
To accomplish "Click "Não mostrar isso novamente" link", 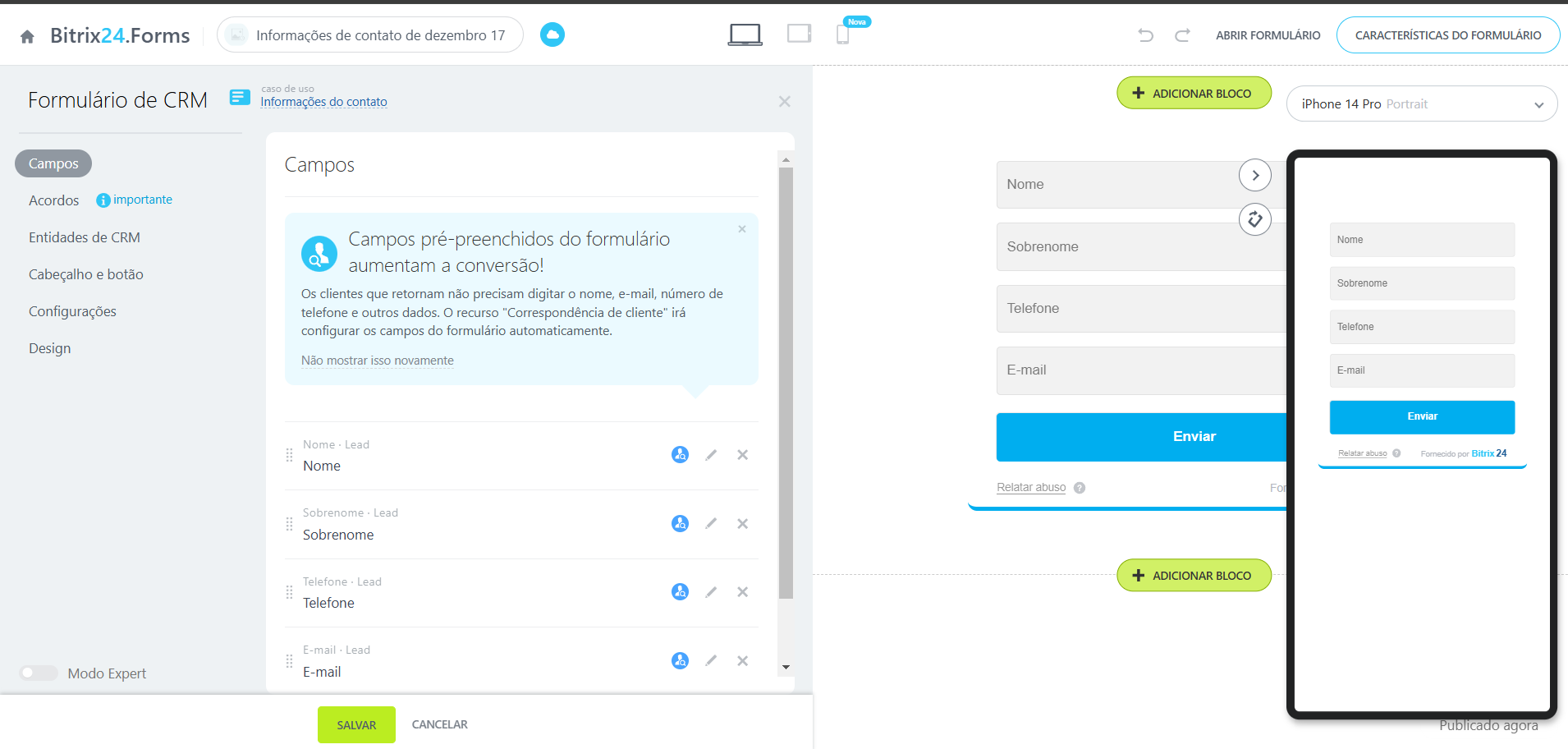I will (x=377, y=361).
